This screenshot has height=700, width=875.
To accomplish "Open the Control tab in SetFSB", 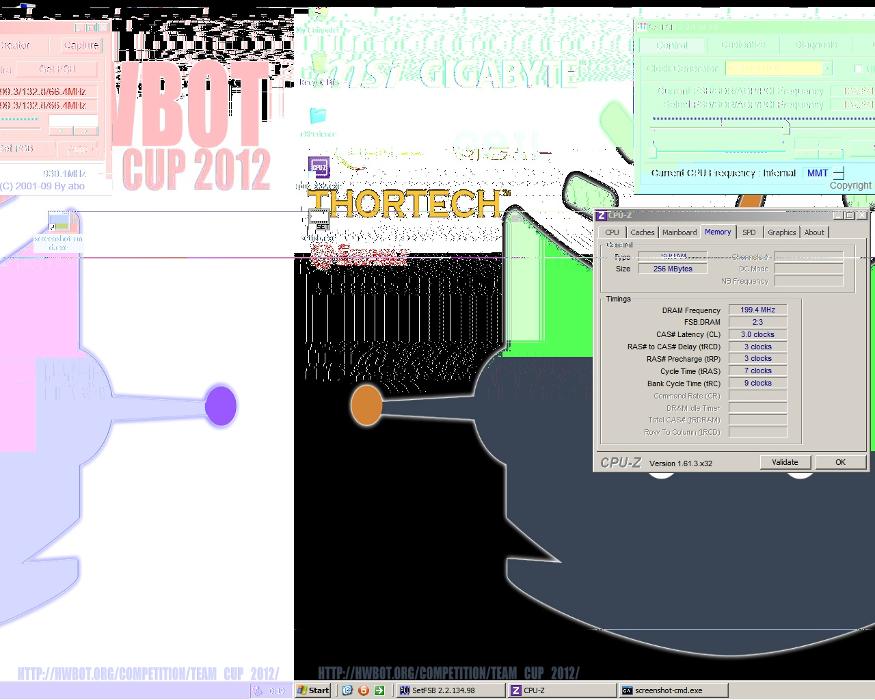I will (672, 45).
